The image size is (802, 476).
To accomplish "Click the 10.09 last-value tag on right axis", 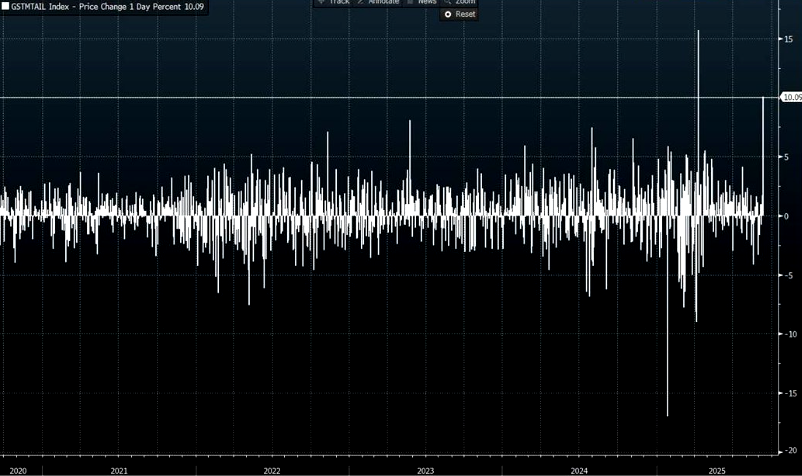I will (791, 97).
